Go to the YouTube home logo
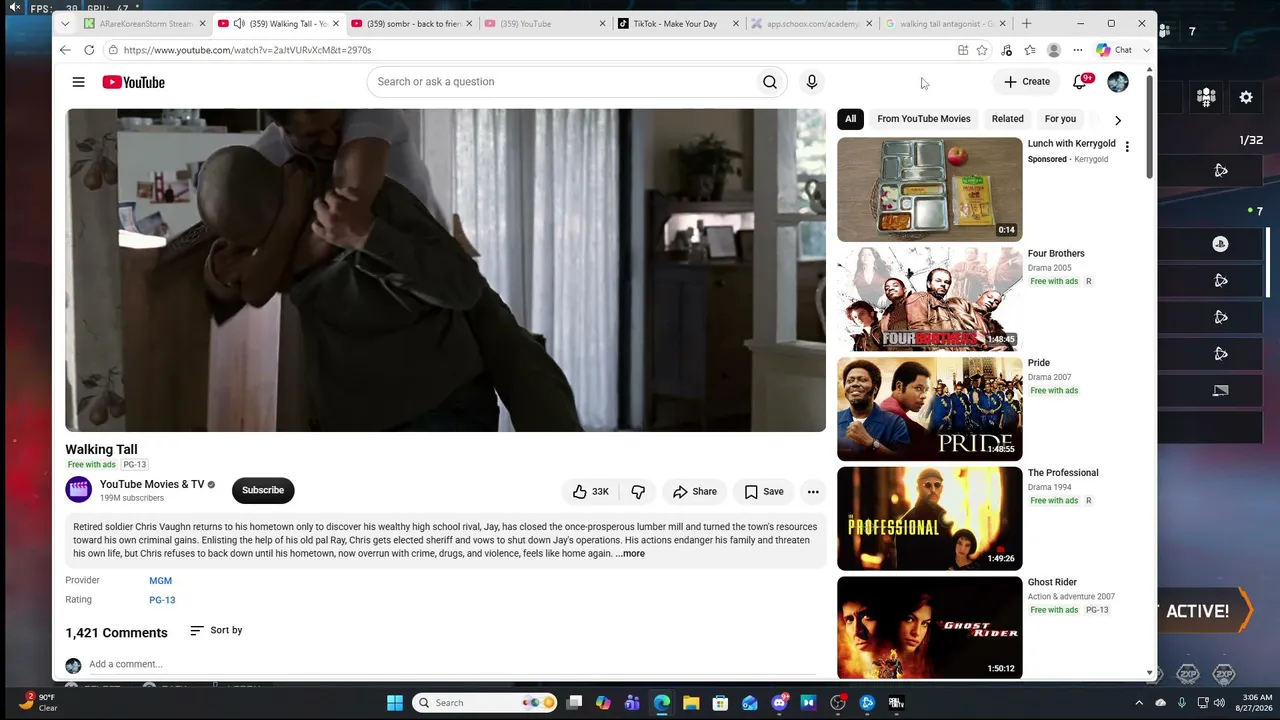 [133, 82]
